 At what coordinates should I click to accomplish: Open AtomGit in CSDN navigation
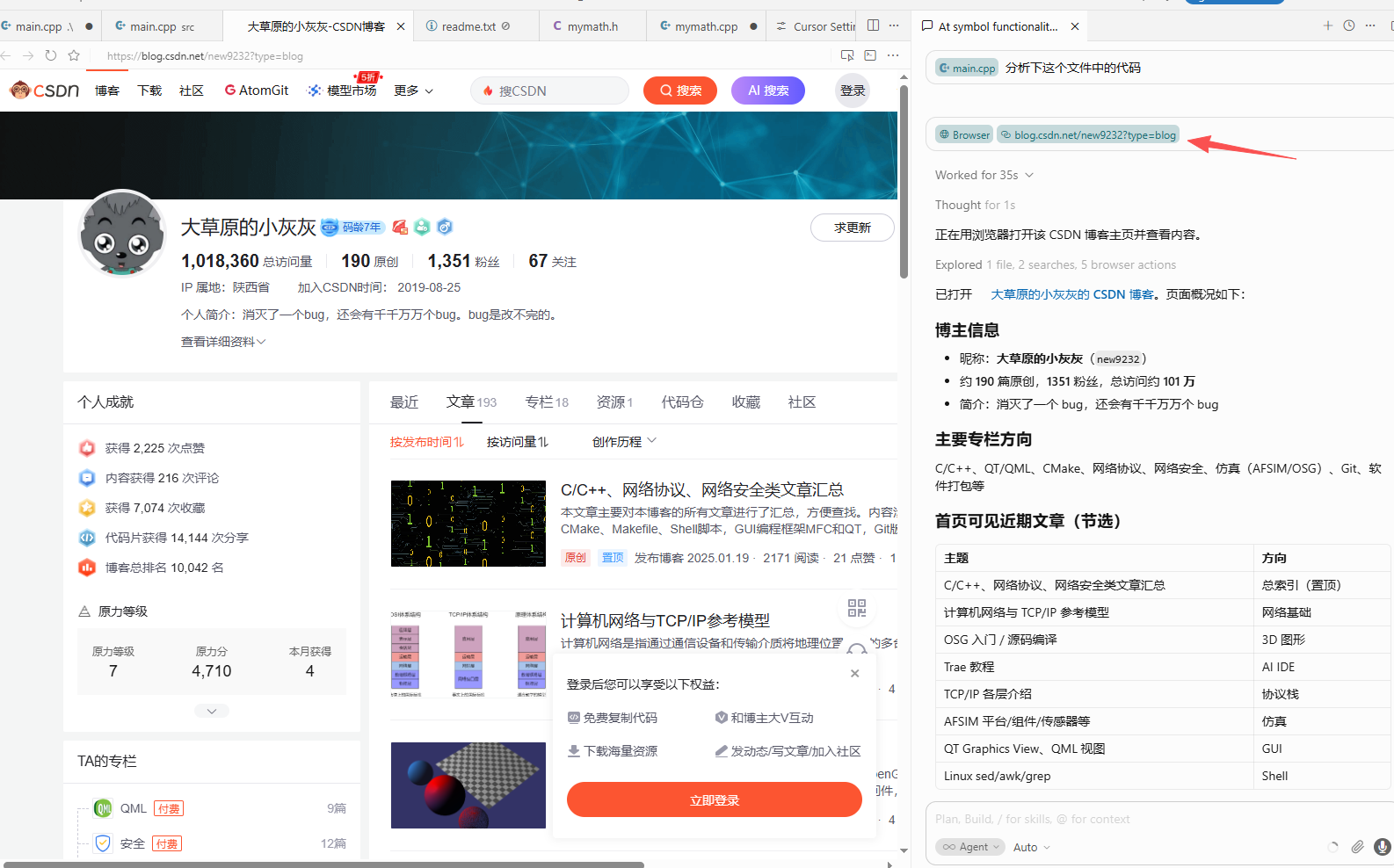tap(257, 90)
